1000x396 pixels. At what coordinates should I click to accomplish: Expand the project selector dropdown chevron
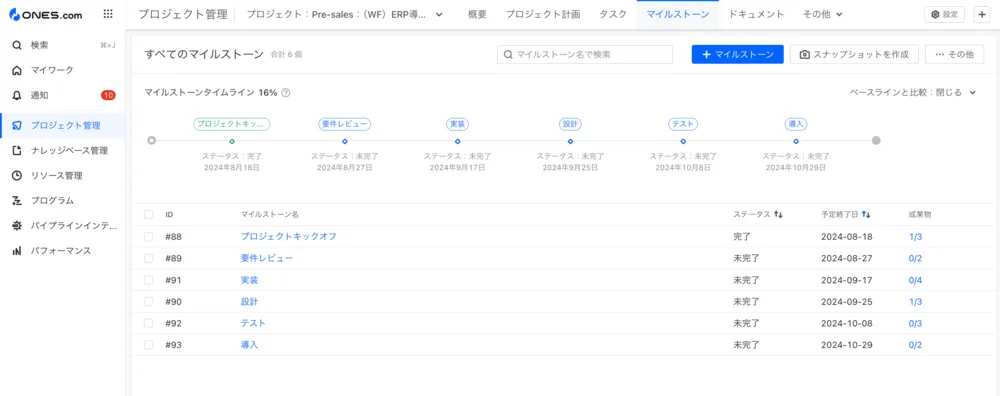pyautogui.click(x=439, y=15)
